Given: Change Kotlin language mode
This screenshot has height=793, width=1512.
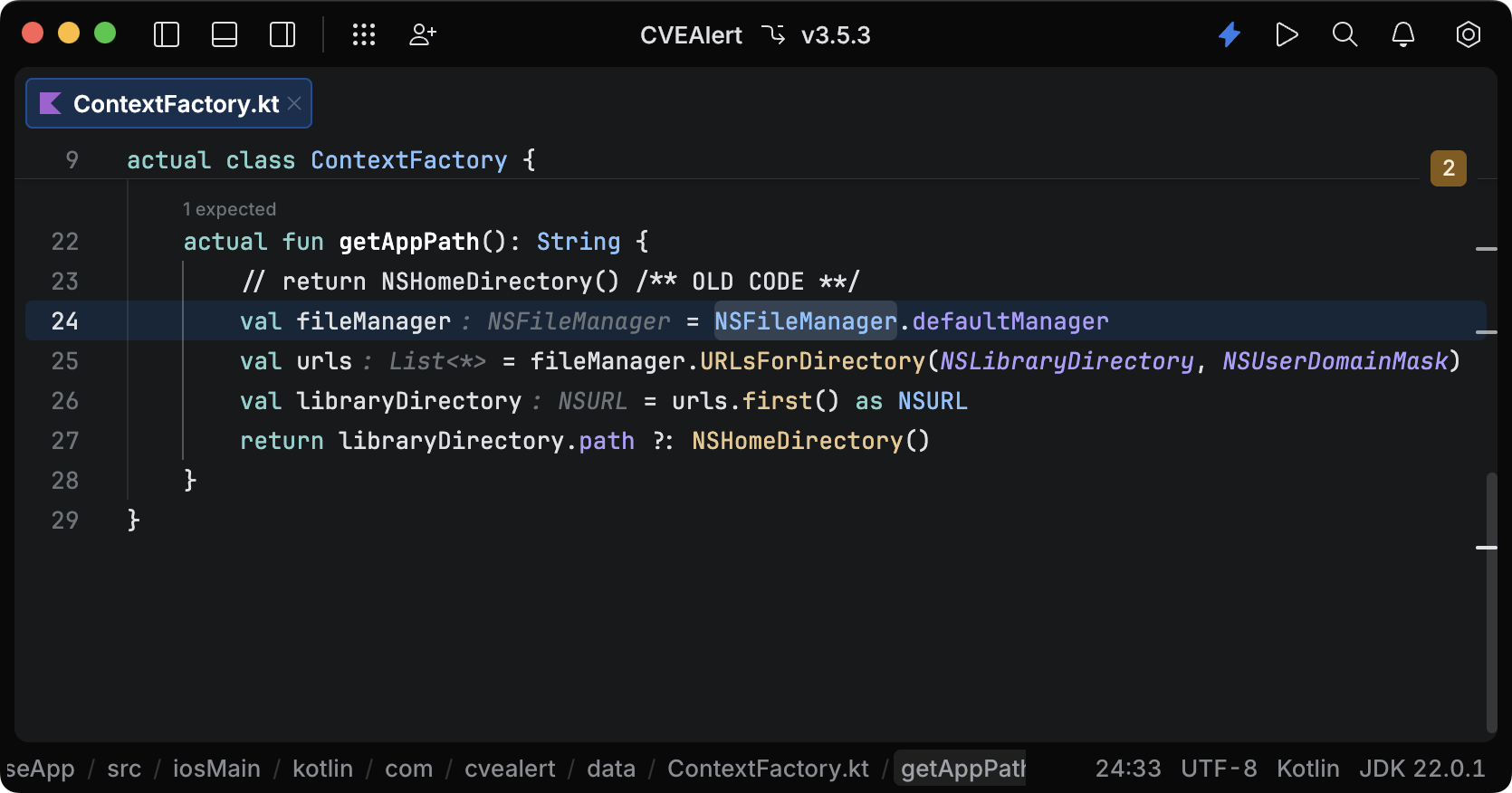Looking at the screenshot, I should point(1308,769).
